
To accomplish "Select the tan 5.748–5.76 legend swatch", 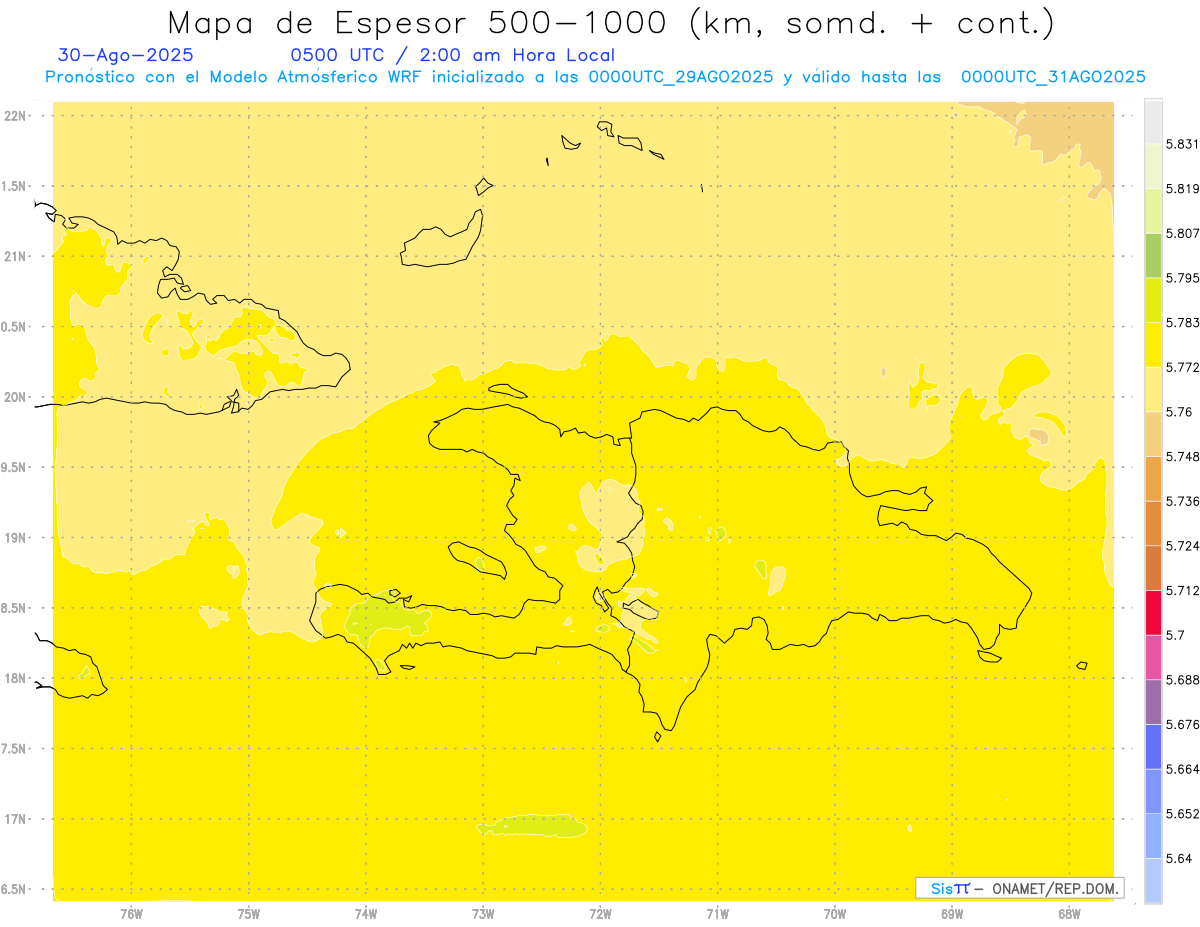I will click(1153, 434).
